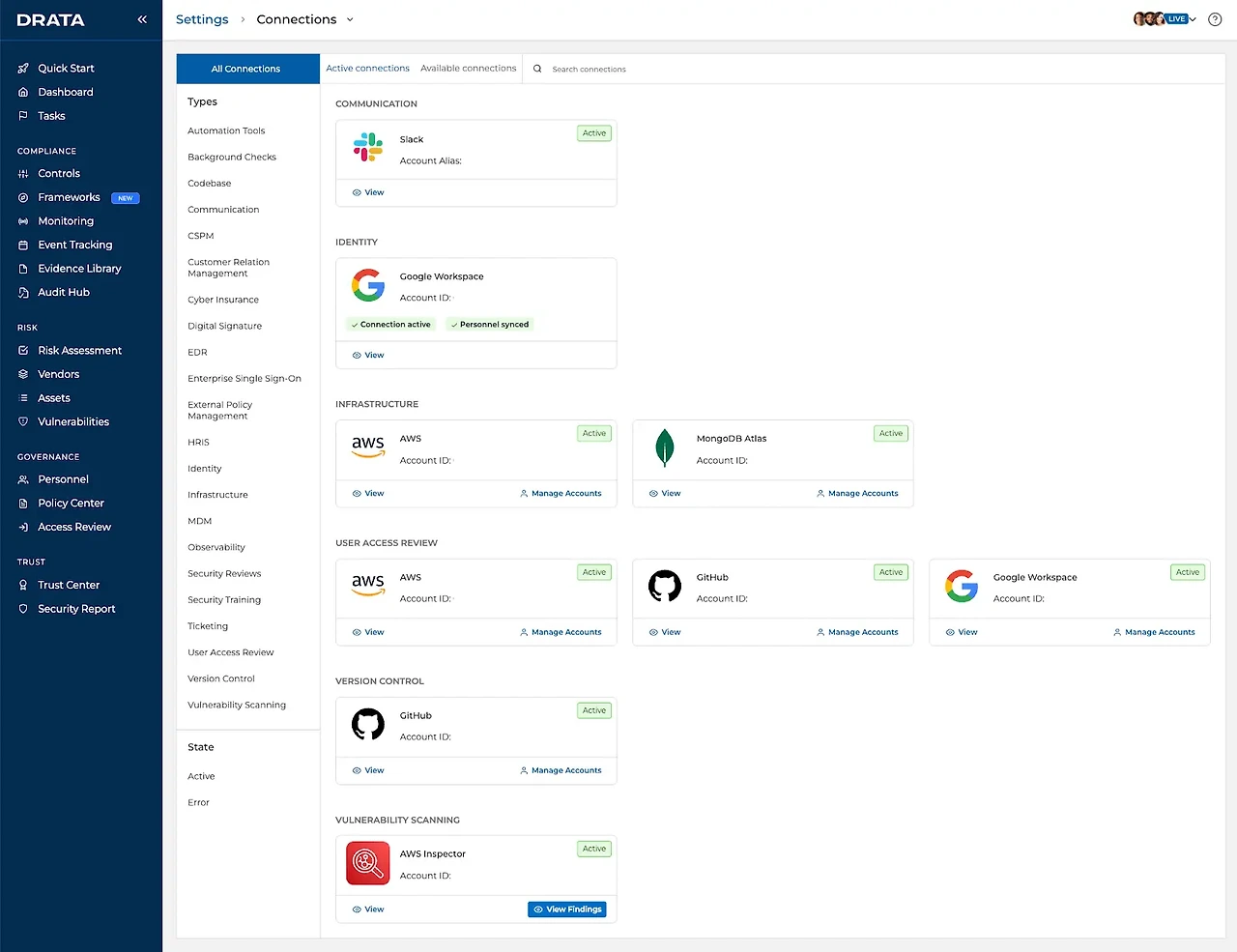Click the AWS Inspector red logo
The image size is (1237, 952).
coord(368,862)
